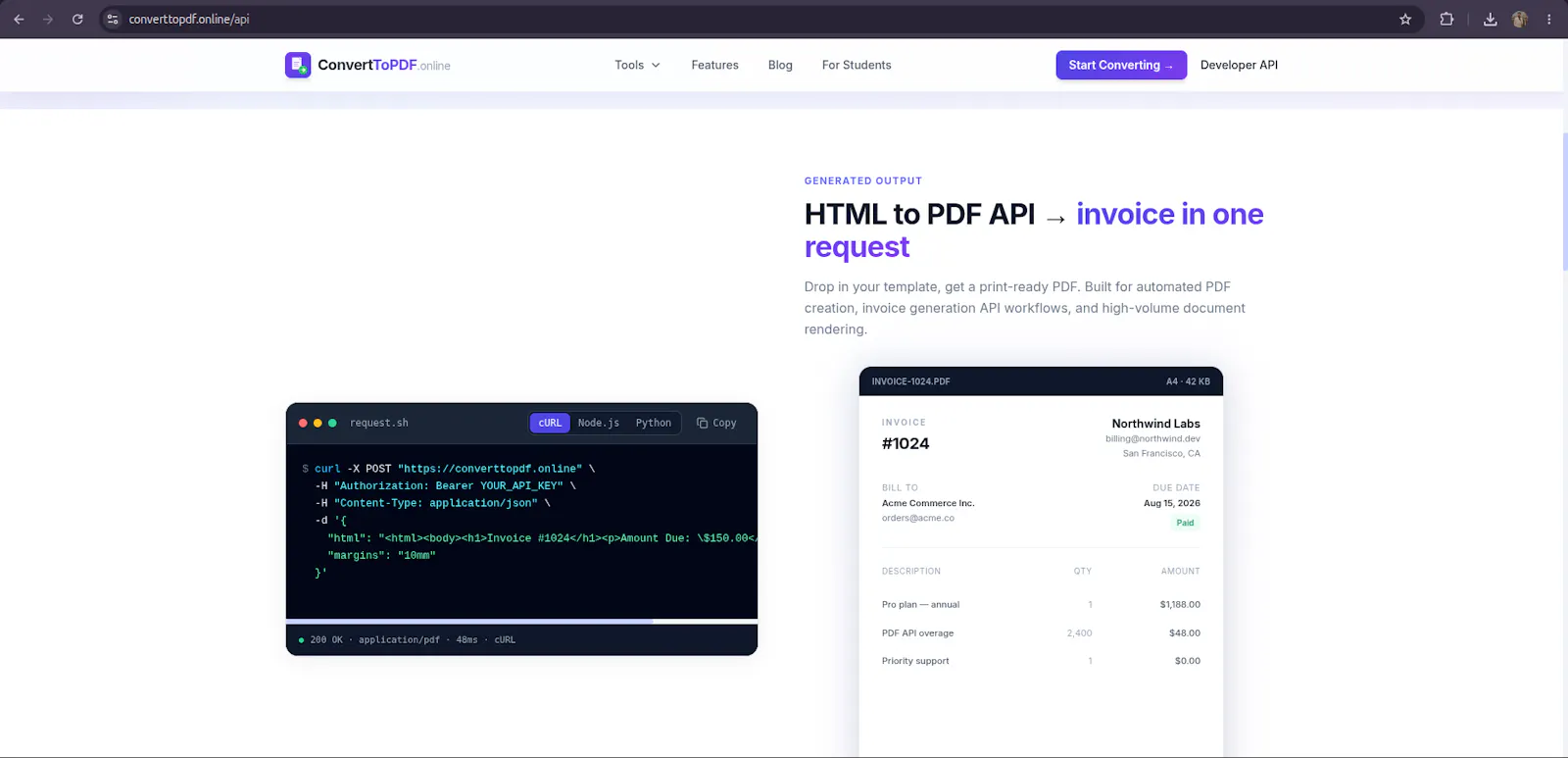Click orders@acme.co email text
Screen dimensions: 1568x758
click(917, 518)
